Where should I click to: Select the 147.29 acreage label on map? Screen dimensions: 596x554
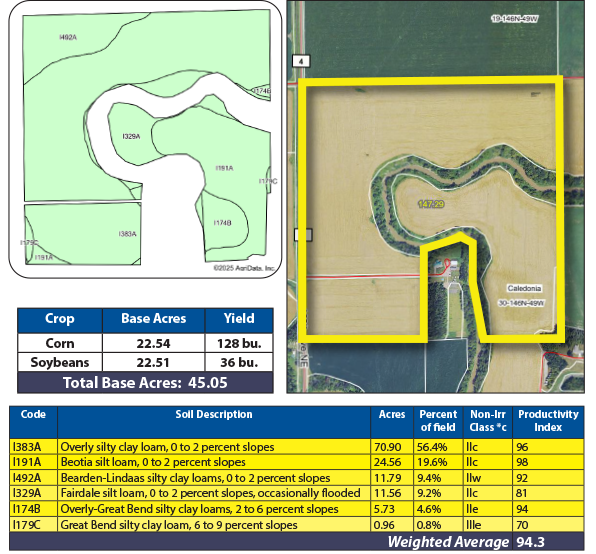pos(431,204)
